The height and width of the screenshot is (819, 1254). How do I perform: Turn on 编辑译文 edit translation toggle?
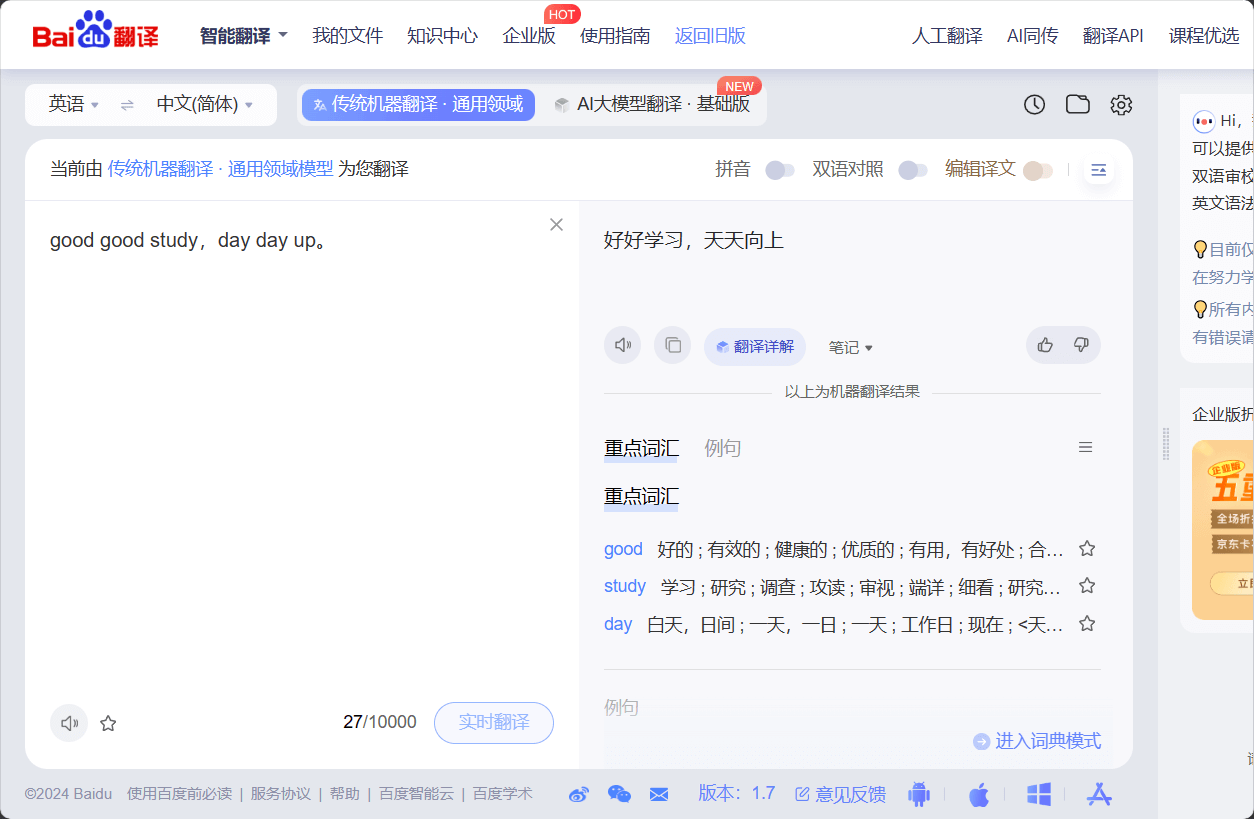coord(1037,170)
